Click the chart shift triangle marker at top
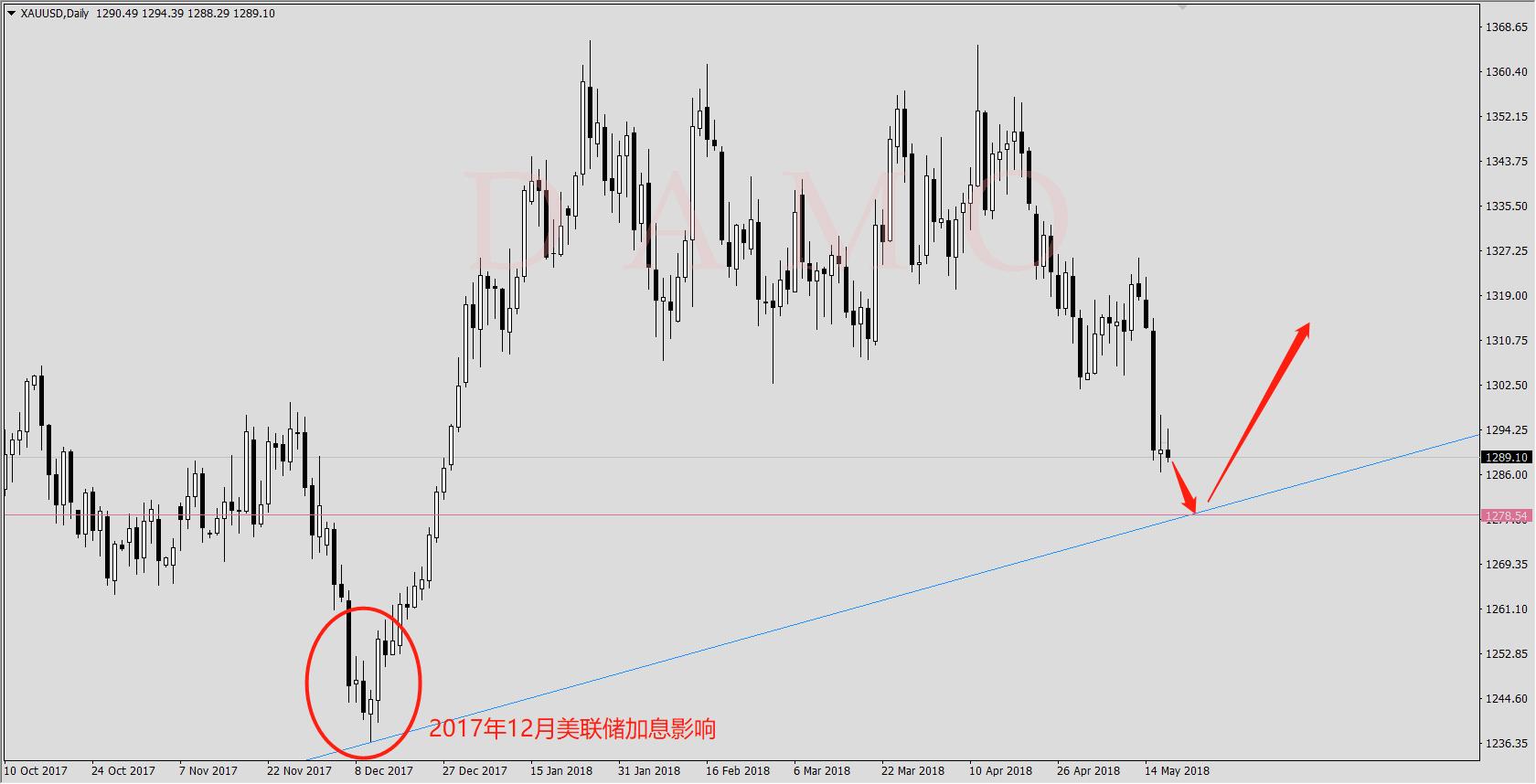This screenshot has height=784, width=1536. coord(1184,5)
